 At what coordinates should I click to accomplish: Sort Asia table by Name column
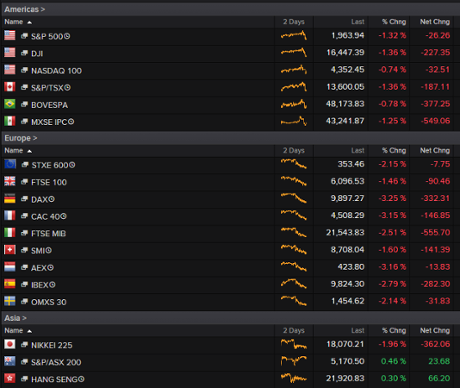(18, 331)
